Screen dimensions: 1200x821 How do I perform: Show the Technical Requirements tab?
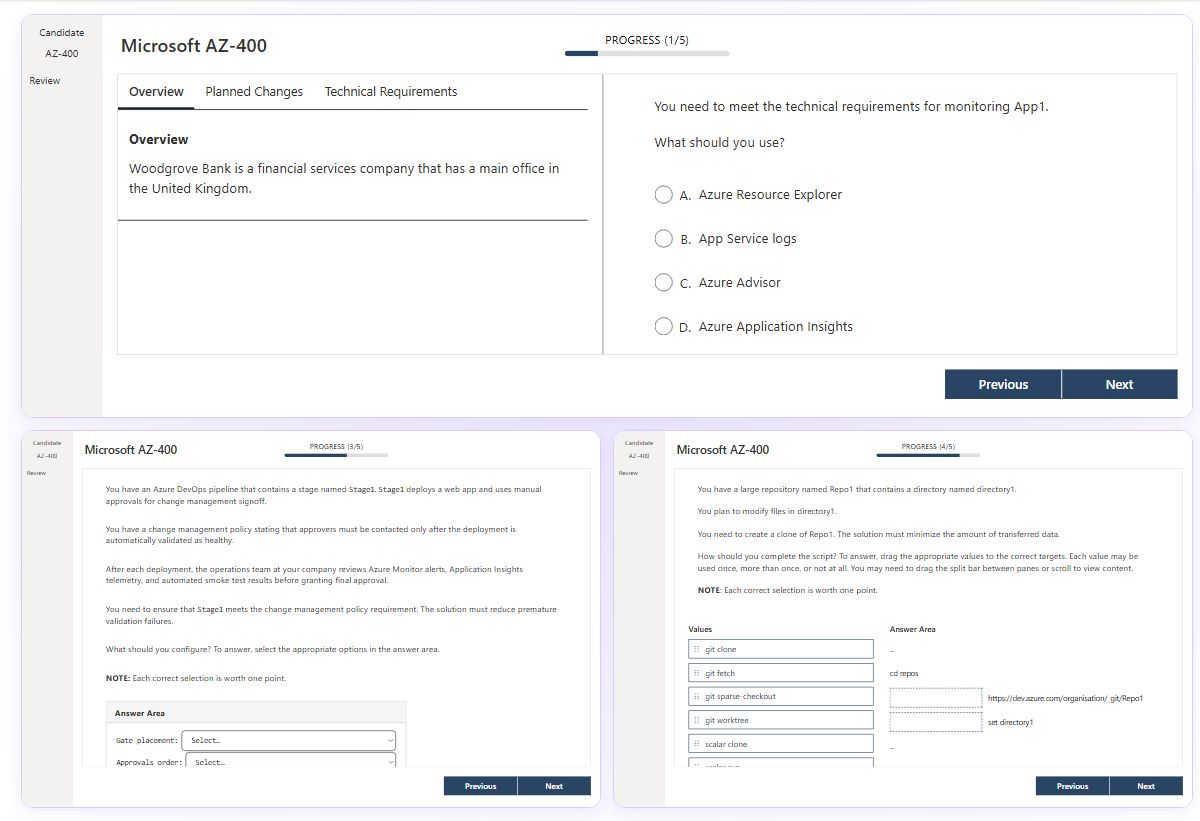coord(391,92)
